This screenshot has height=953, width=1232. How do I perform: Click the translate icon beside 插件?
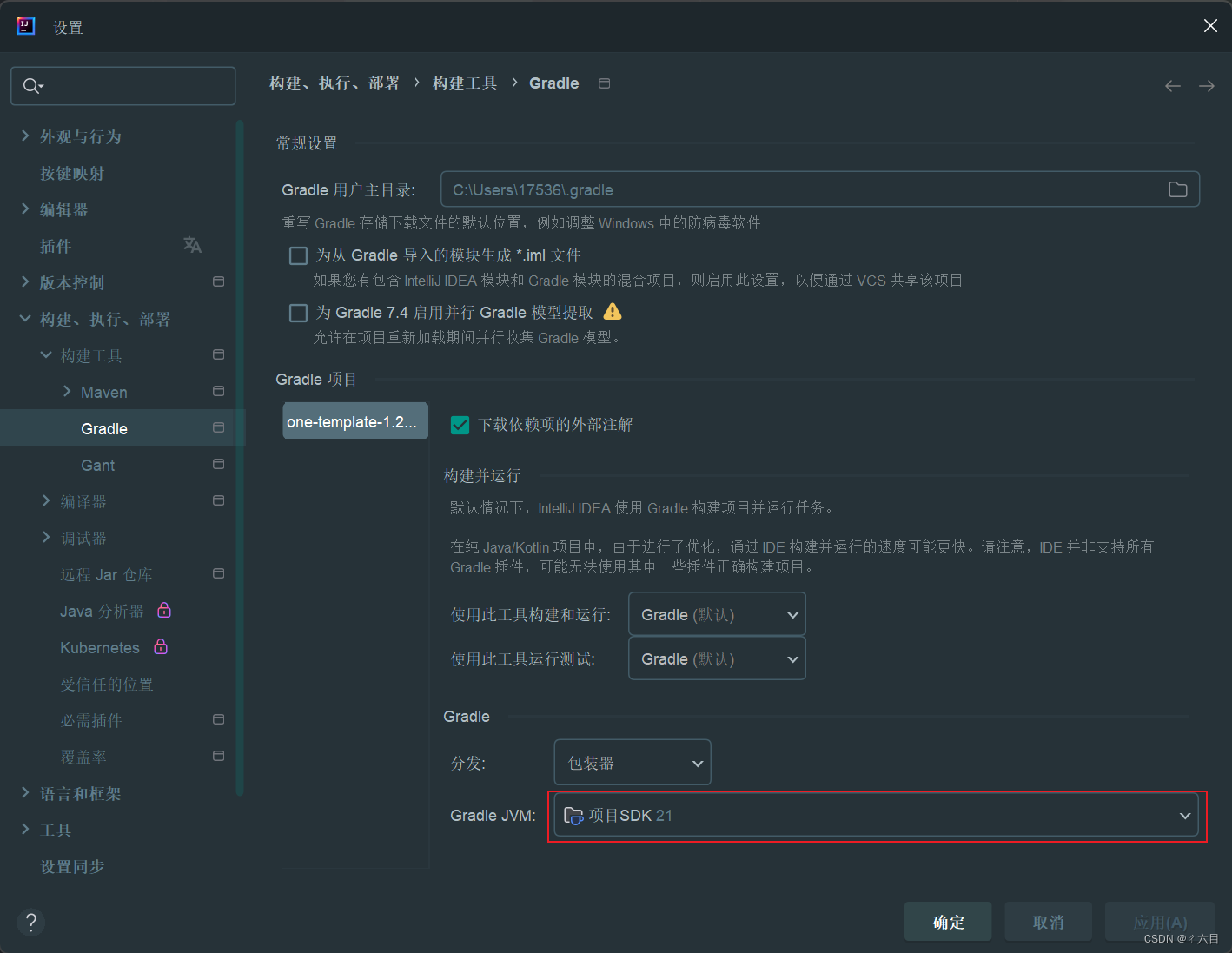192,245
